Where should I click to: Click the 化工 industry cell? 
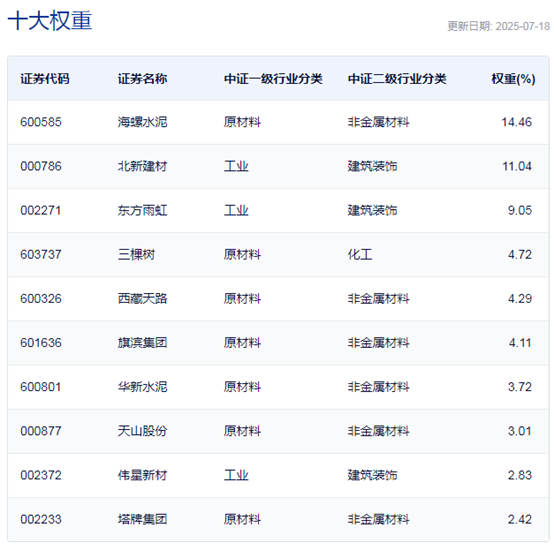click(x=360, y=255)
